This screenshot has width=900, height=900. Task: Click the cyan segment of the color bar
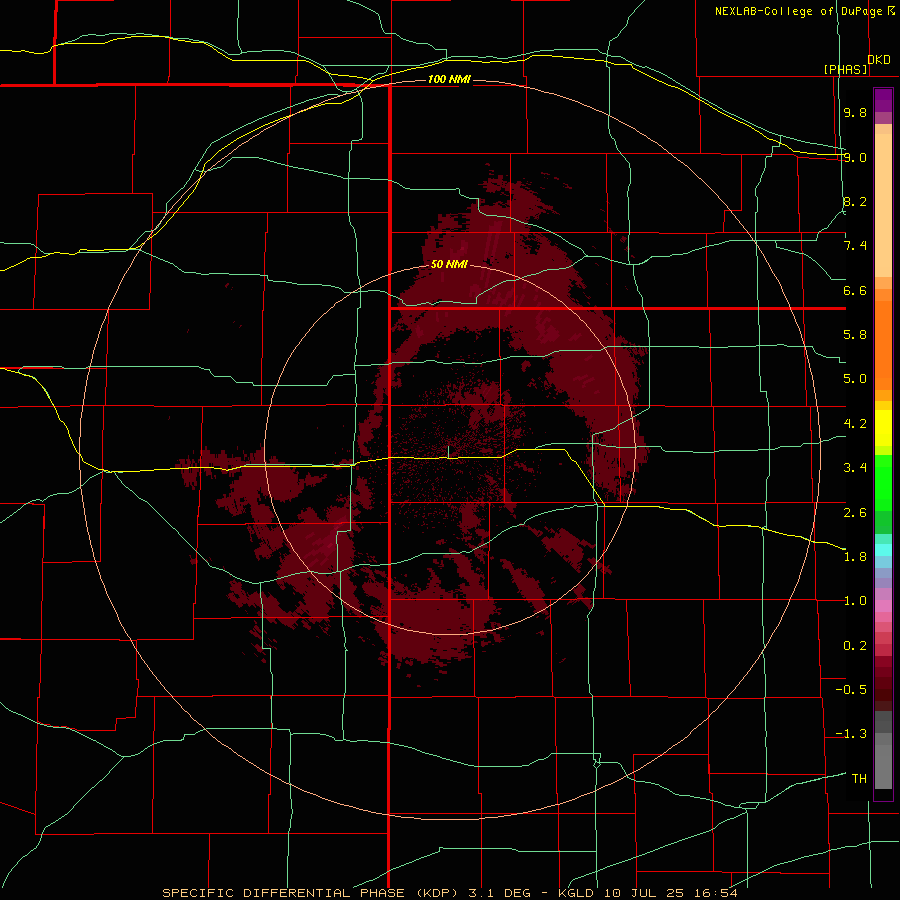[883, 550]
